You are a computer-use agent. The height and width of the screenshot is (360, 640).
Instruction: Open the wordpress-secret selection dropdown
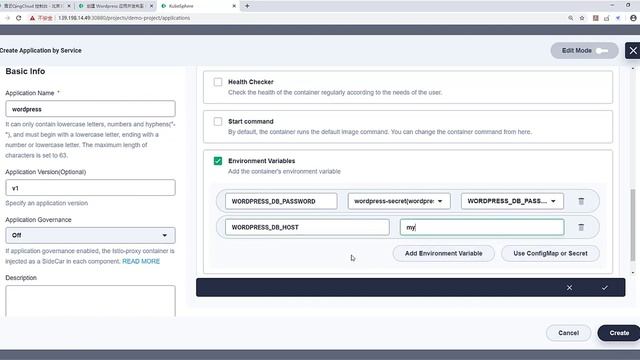(x=399, y=201)
